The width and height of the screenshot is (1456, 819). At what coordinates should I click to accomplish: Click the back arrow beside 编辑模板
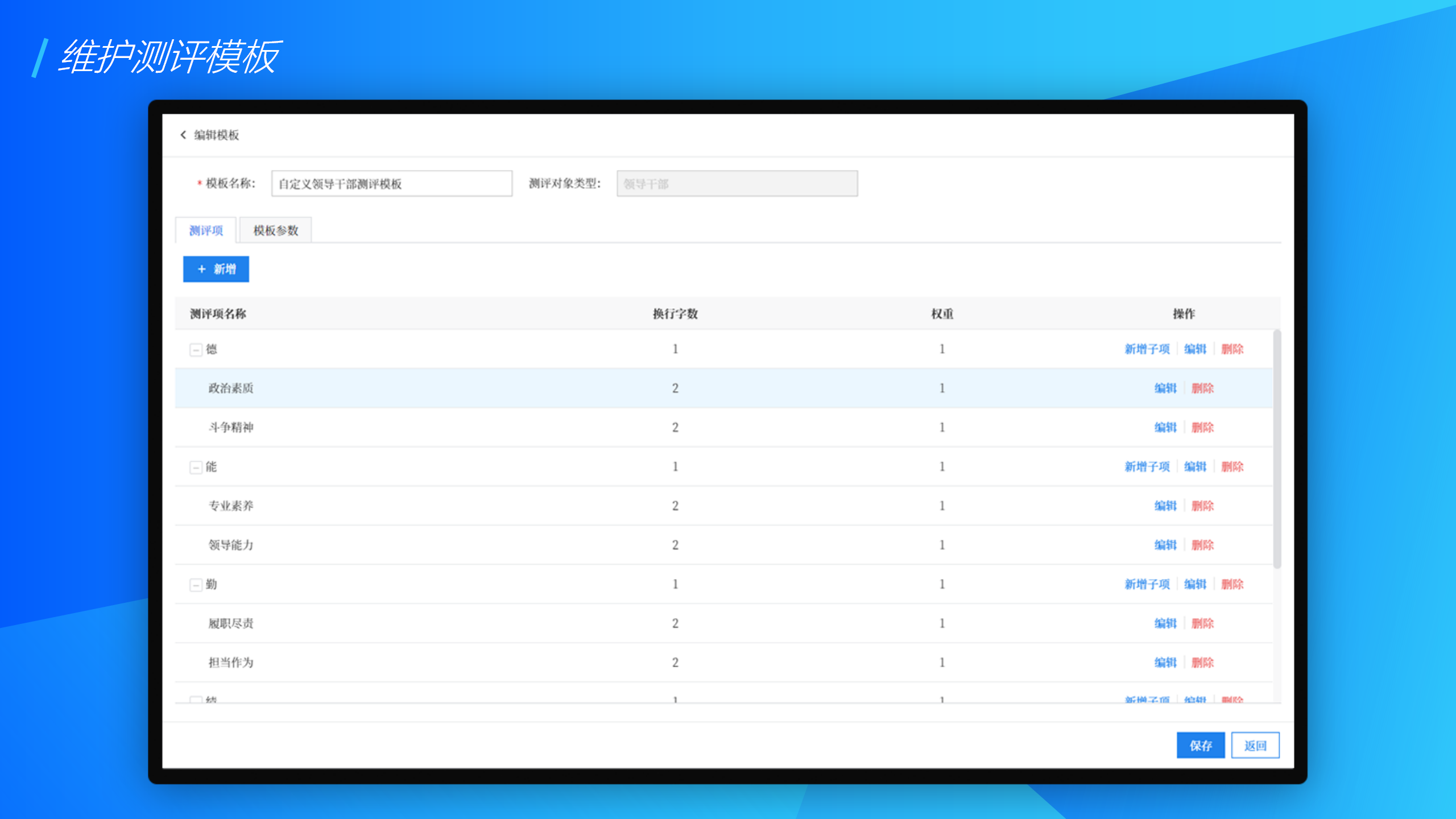183,135
